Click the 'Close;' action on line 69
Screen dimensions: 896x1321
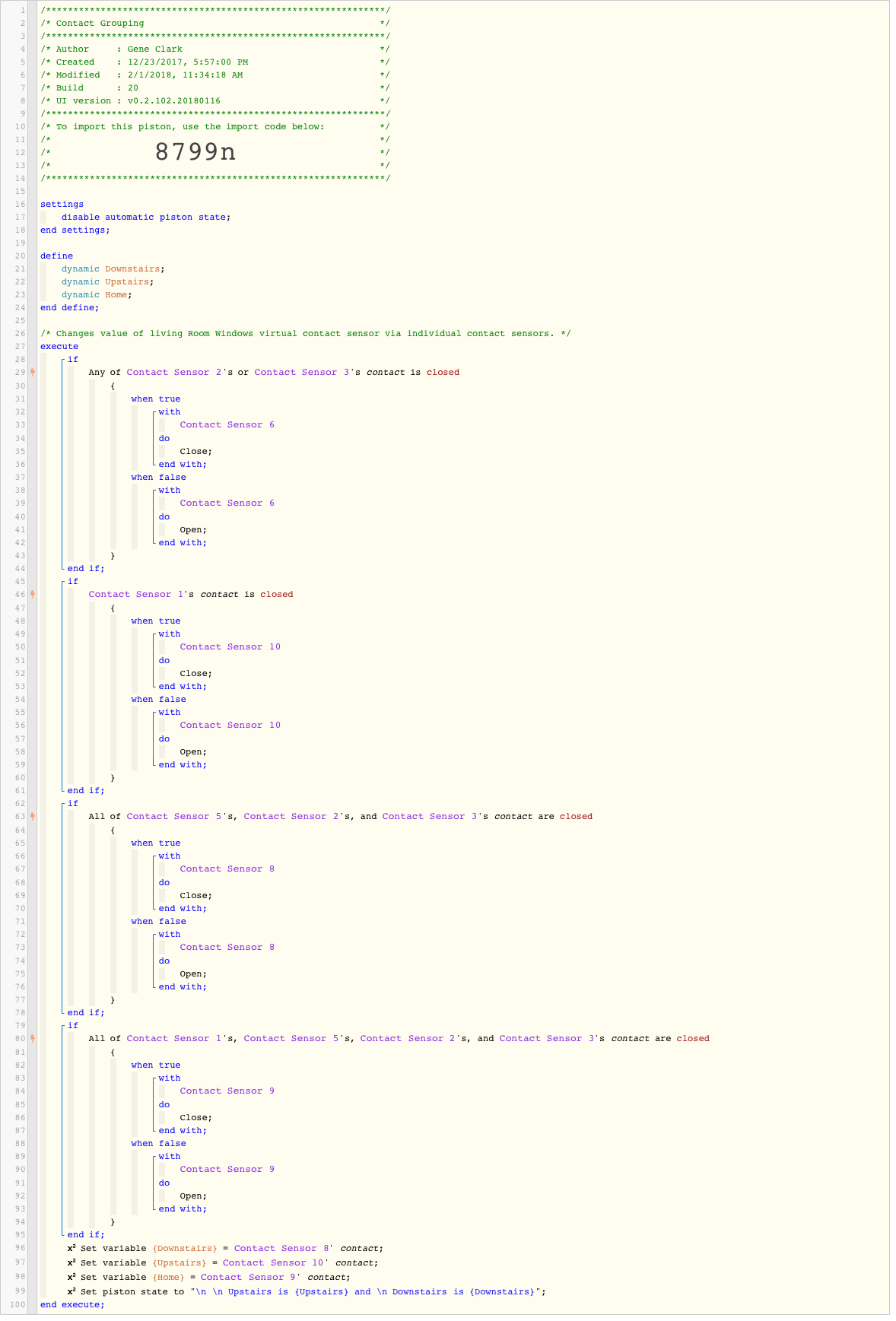click(x=196, y=896)
